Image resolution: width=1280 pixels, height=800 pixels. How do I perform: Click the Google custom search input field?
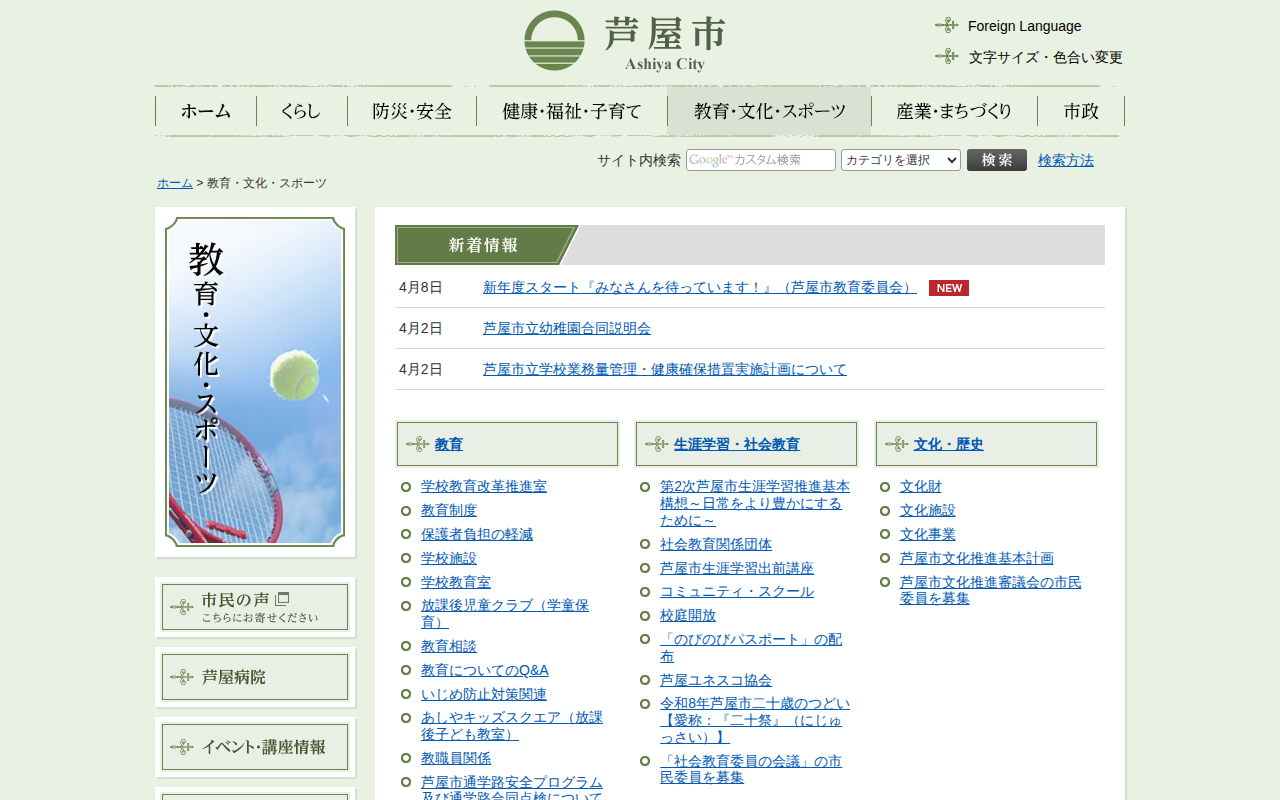(x=761, y=160)
